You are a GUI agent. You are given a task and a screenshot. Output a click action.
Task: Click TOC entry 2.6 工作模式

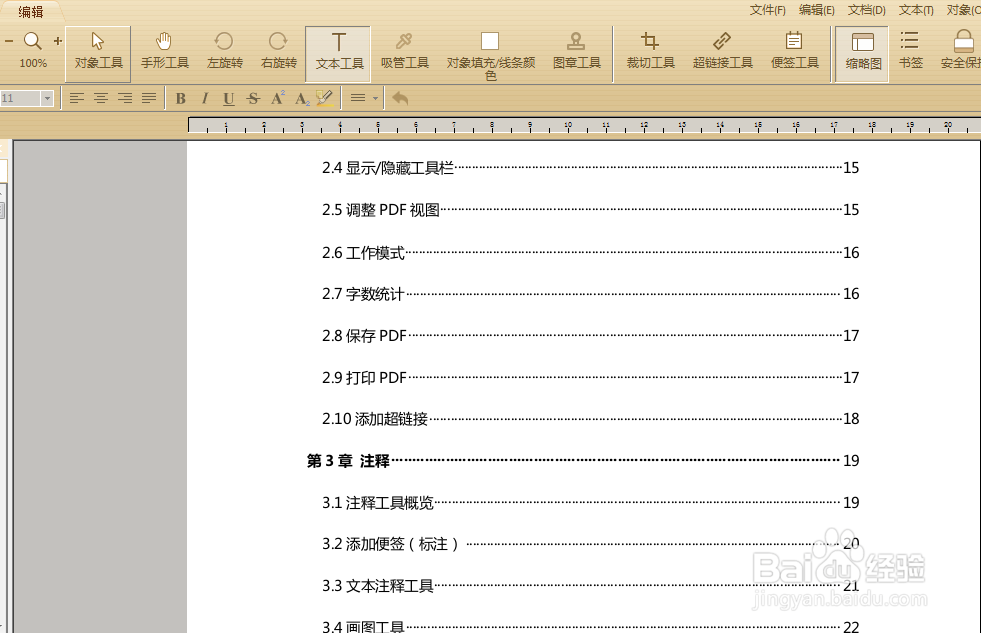click(363, 253)
